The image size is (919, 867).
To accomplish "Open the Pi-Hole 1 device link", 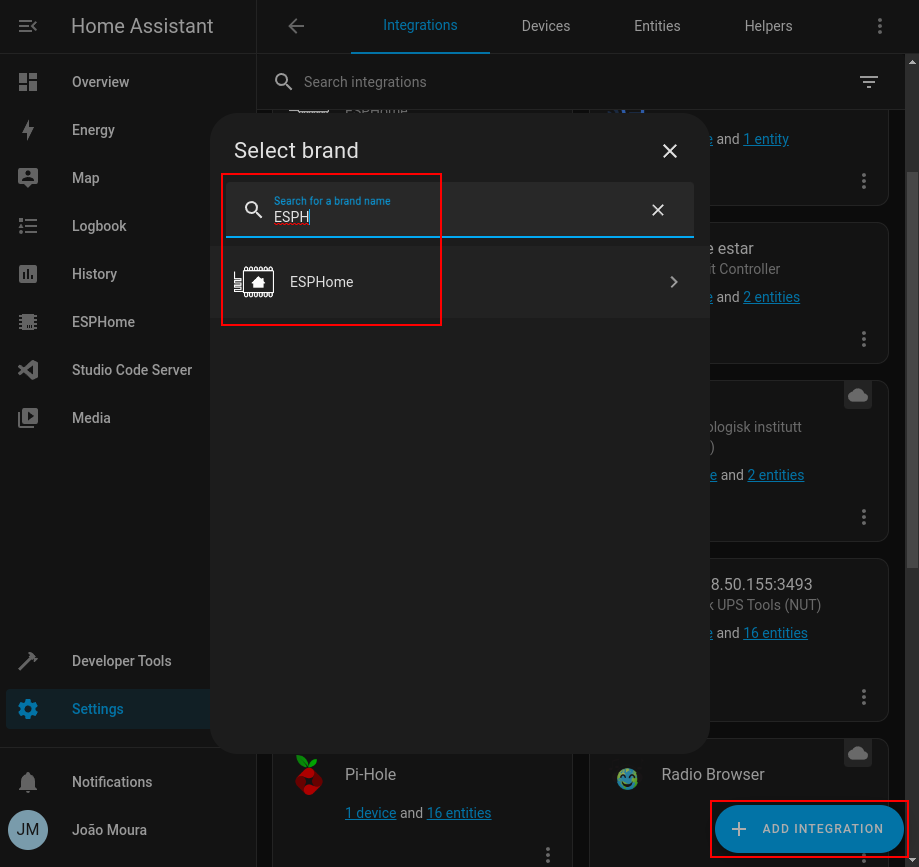I will click(370, 813).
